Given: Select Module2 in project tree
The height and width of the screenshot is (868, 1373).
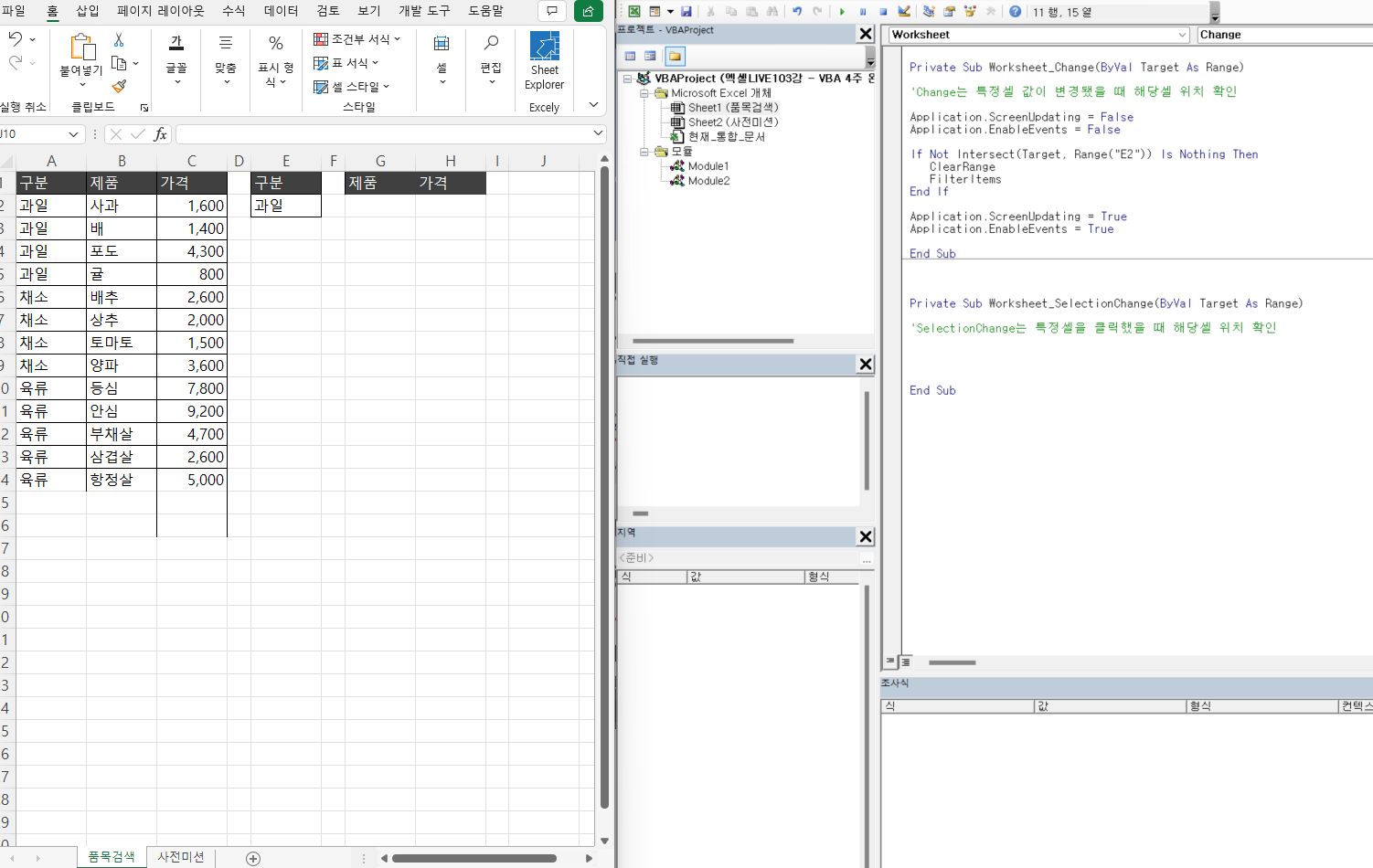Looking at the screenshot, I should click(x=708, y=181).
